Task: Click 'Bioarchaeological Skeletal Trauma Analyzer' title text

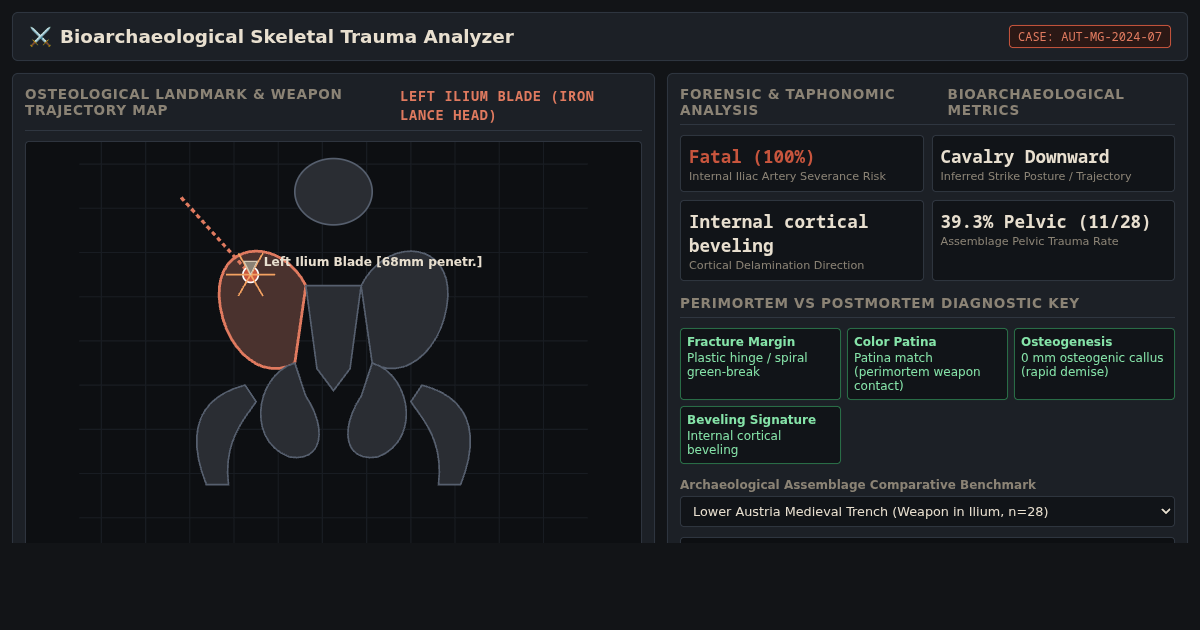Action: [x=287, y=37]
